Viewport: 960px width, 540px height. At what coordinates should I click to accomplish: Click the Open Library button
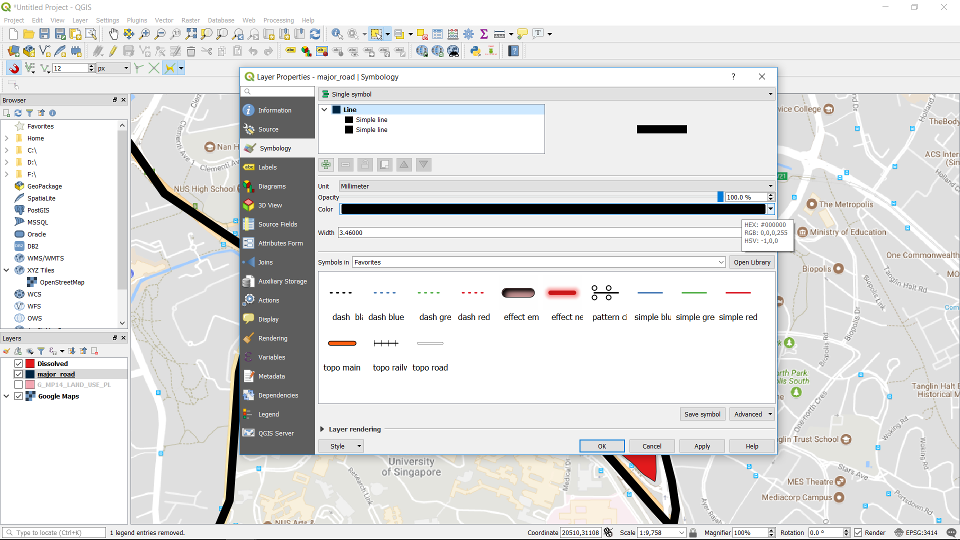click(752, 262)
